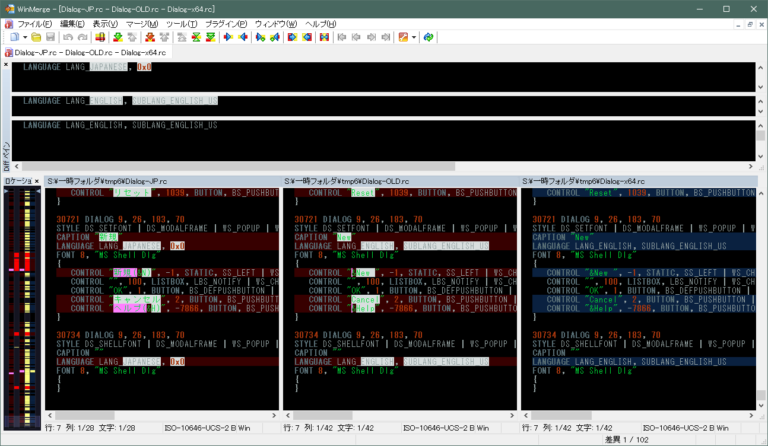The width and height of the screenshot is (768, 446).
Task: Select the Dialog-JP.rc comparison document tab
Action: (x=85, y=51)
